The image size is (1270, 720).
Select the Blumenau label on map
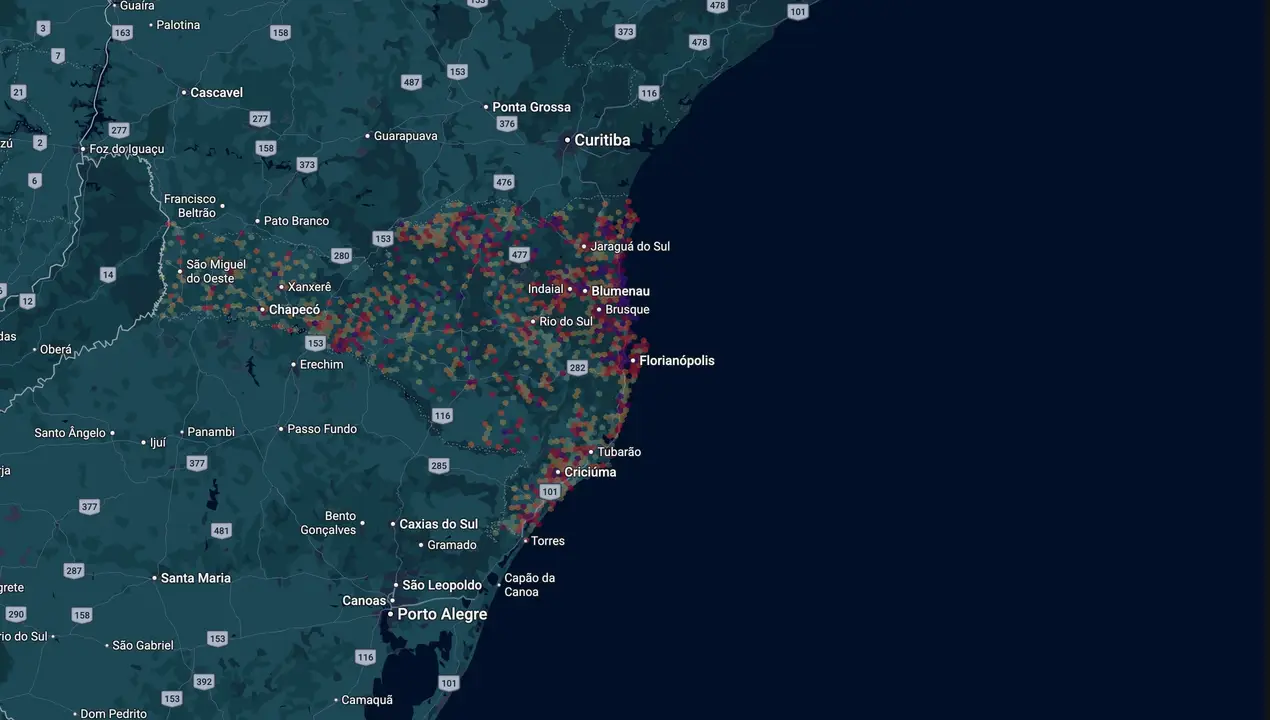620,291
